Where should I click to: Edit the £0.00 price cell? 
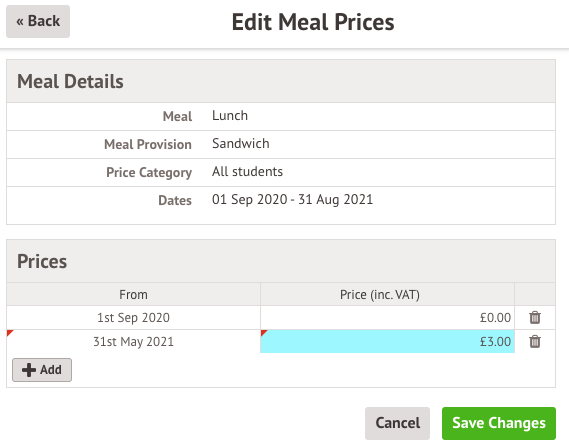[387, 317]
